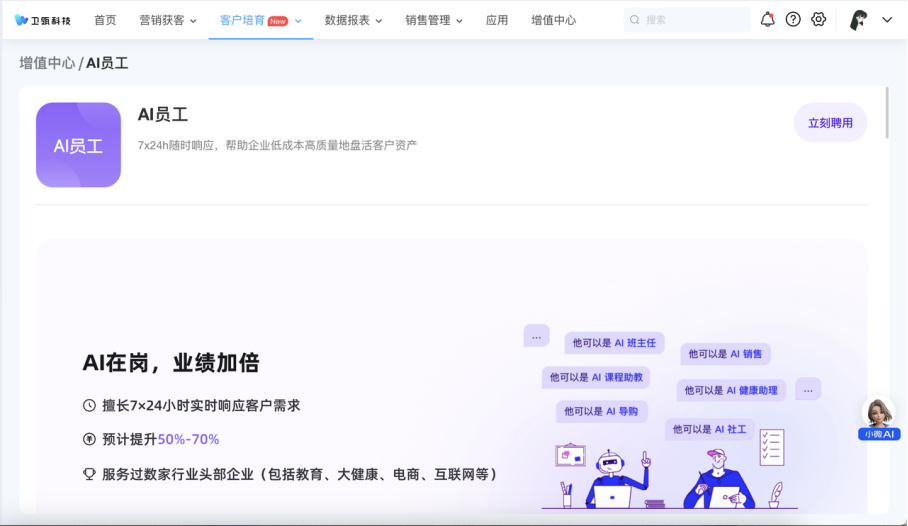Screen dimensions: 908x526
Task: Open the notifications bell
Action: [x=767, y=20]
